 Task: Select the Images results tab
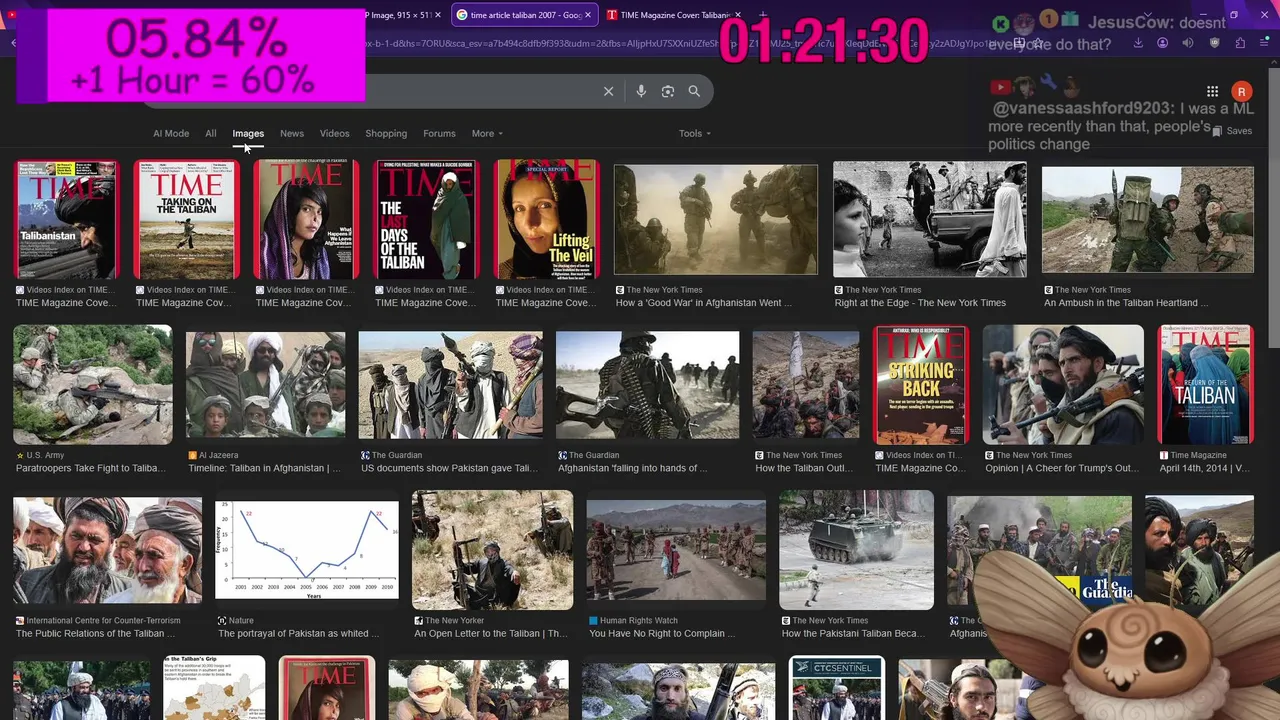pos(248,133)
